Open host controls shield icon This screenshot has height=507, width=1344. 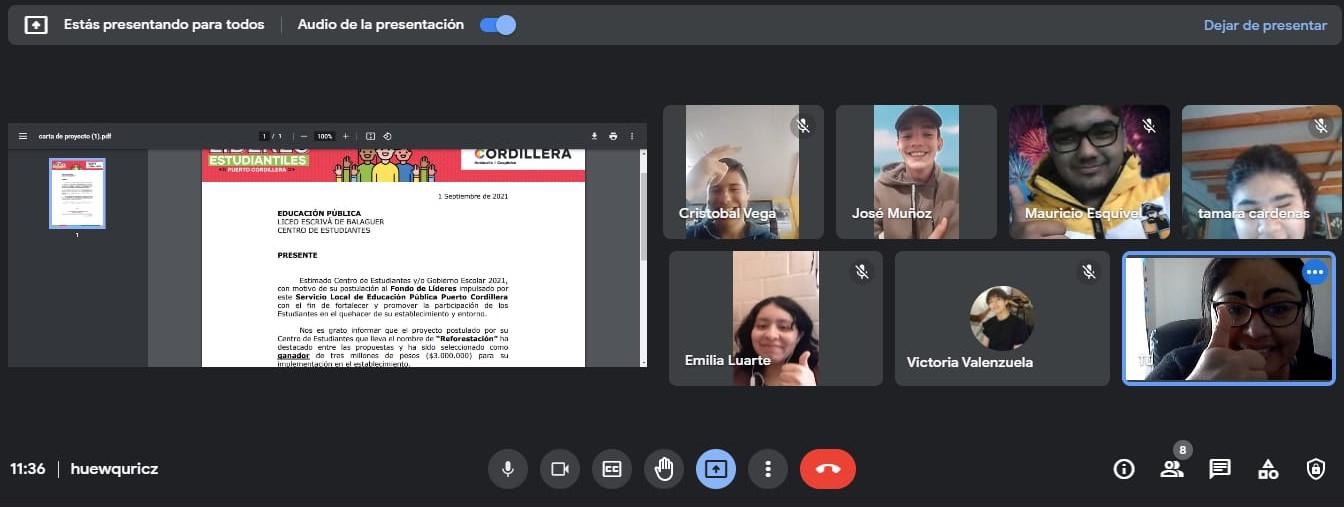(x=1316, y=469)
